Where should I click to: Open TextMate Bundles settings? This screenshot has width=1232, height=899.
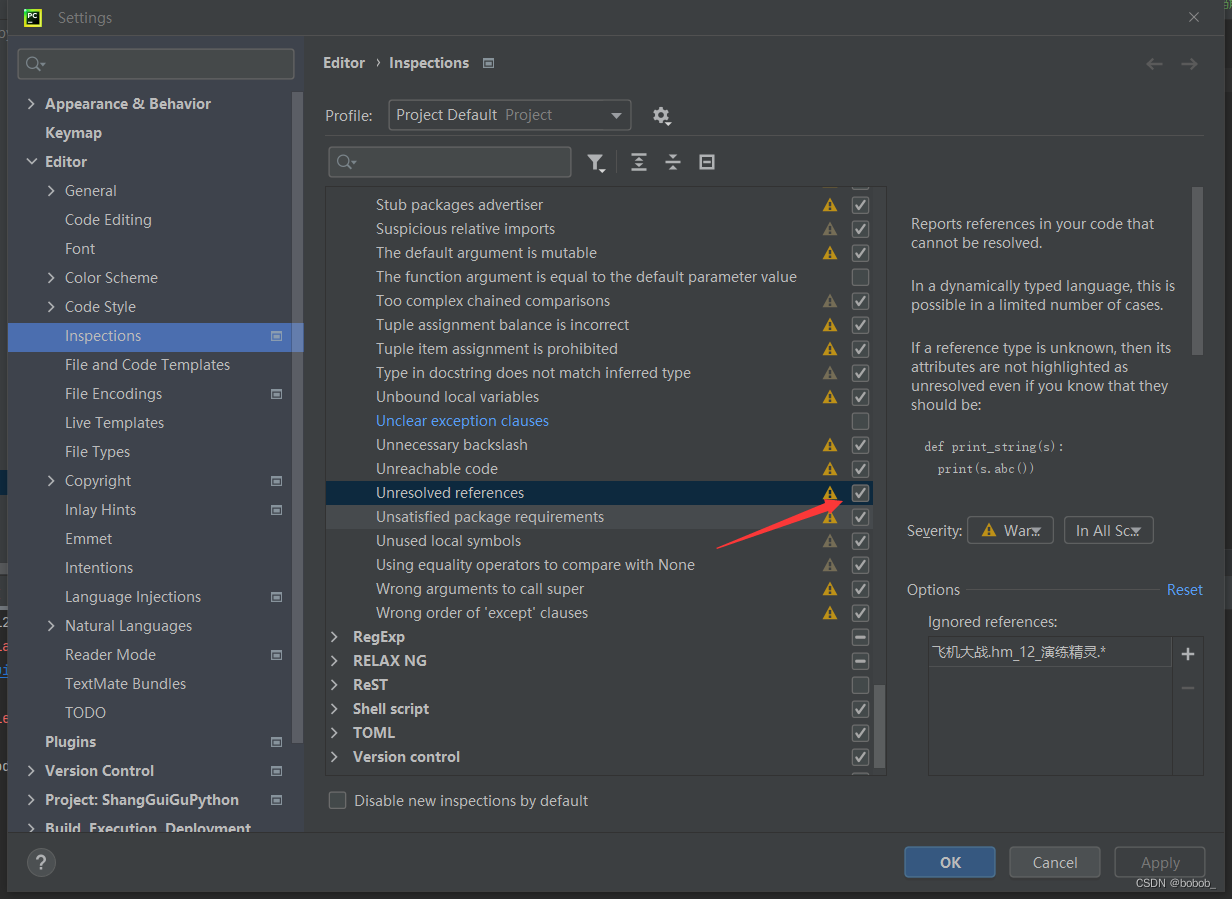tap(125, 684)
